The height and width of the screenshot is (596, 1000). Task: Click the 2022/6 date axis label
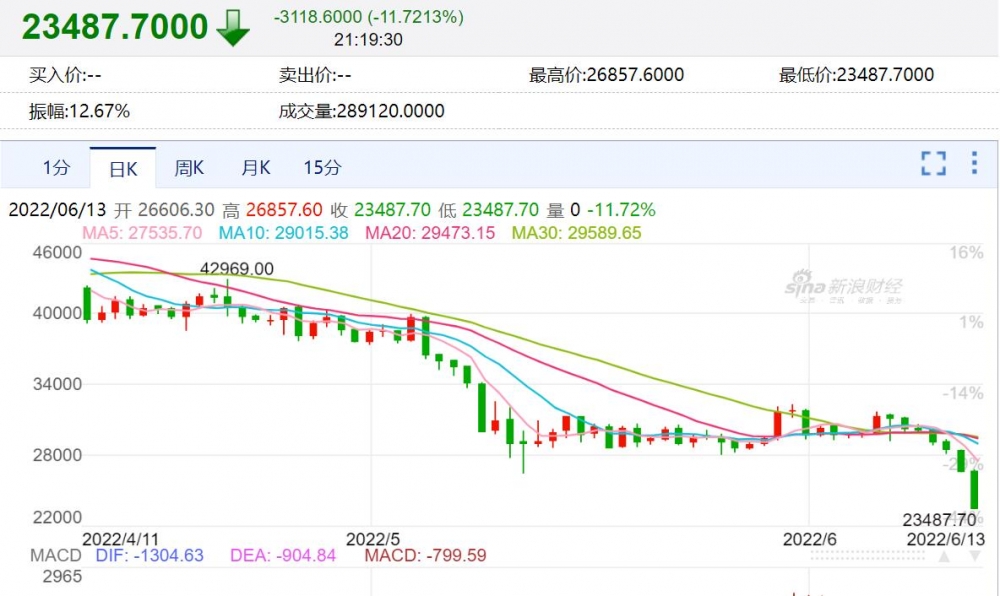pos(809,539)
